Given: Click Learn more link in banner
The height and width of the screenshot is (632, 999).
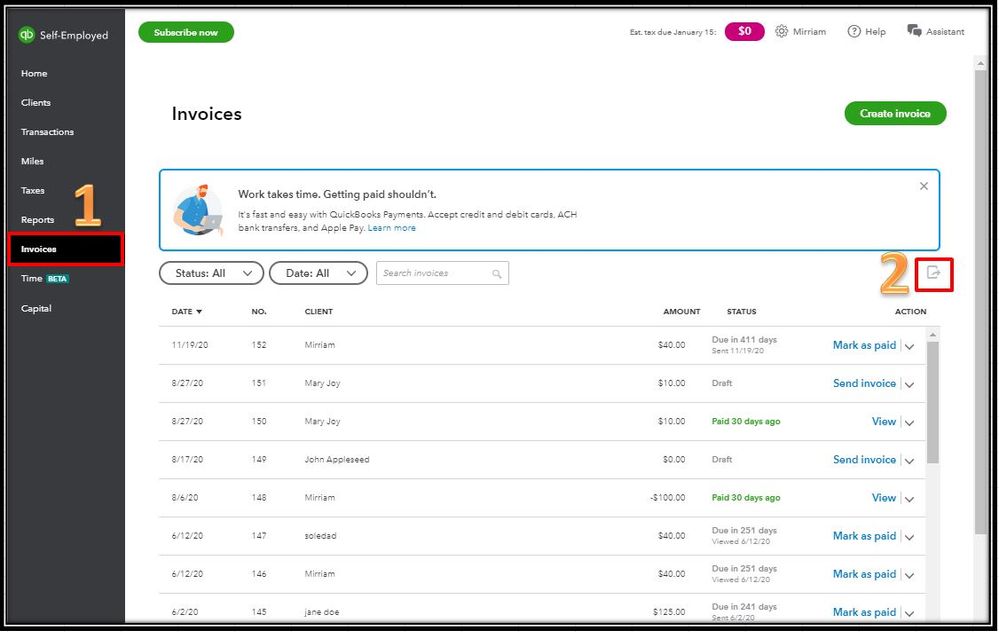Looking at the screenshot, I should (391, 227).
